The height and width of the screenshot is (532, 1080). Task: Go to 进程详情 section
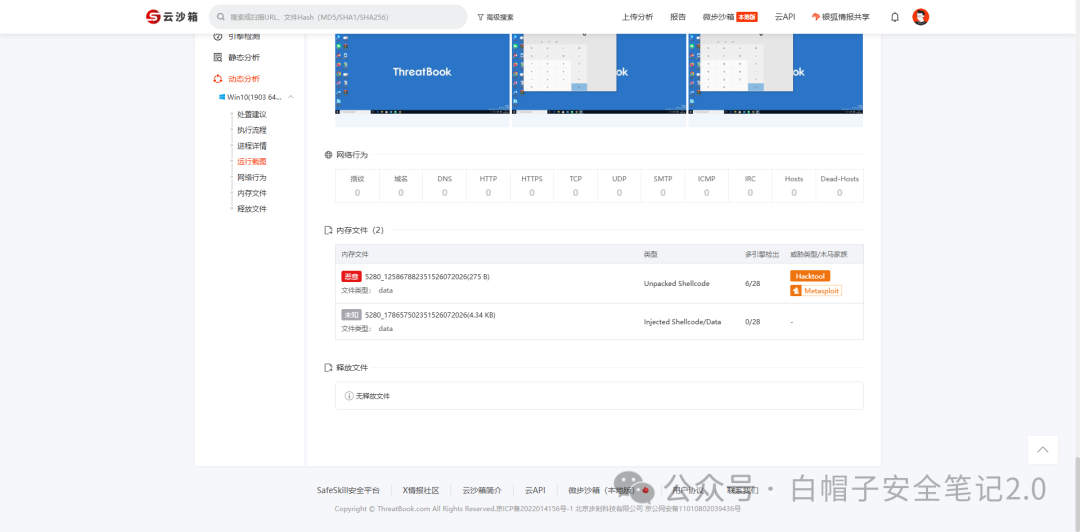click(x=251, y=146)
